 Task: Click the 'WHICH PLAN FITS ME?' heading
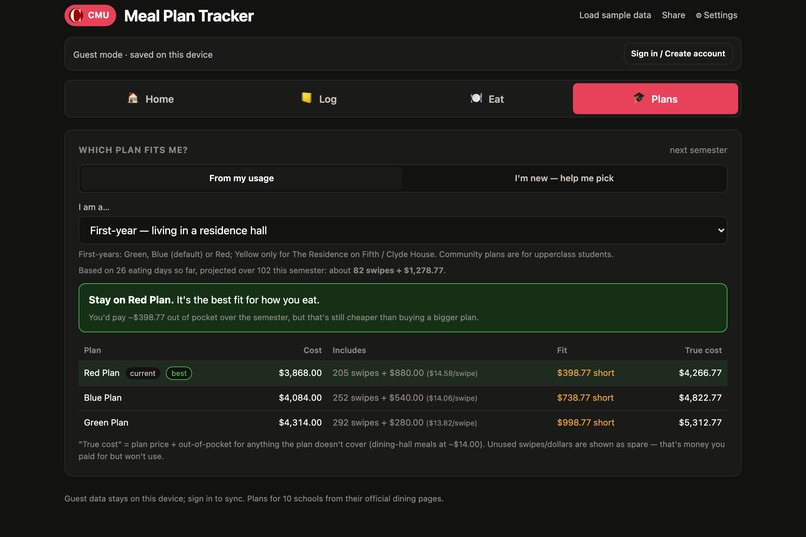click(x=133, y=150)
